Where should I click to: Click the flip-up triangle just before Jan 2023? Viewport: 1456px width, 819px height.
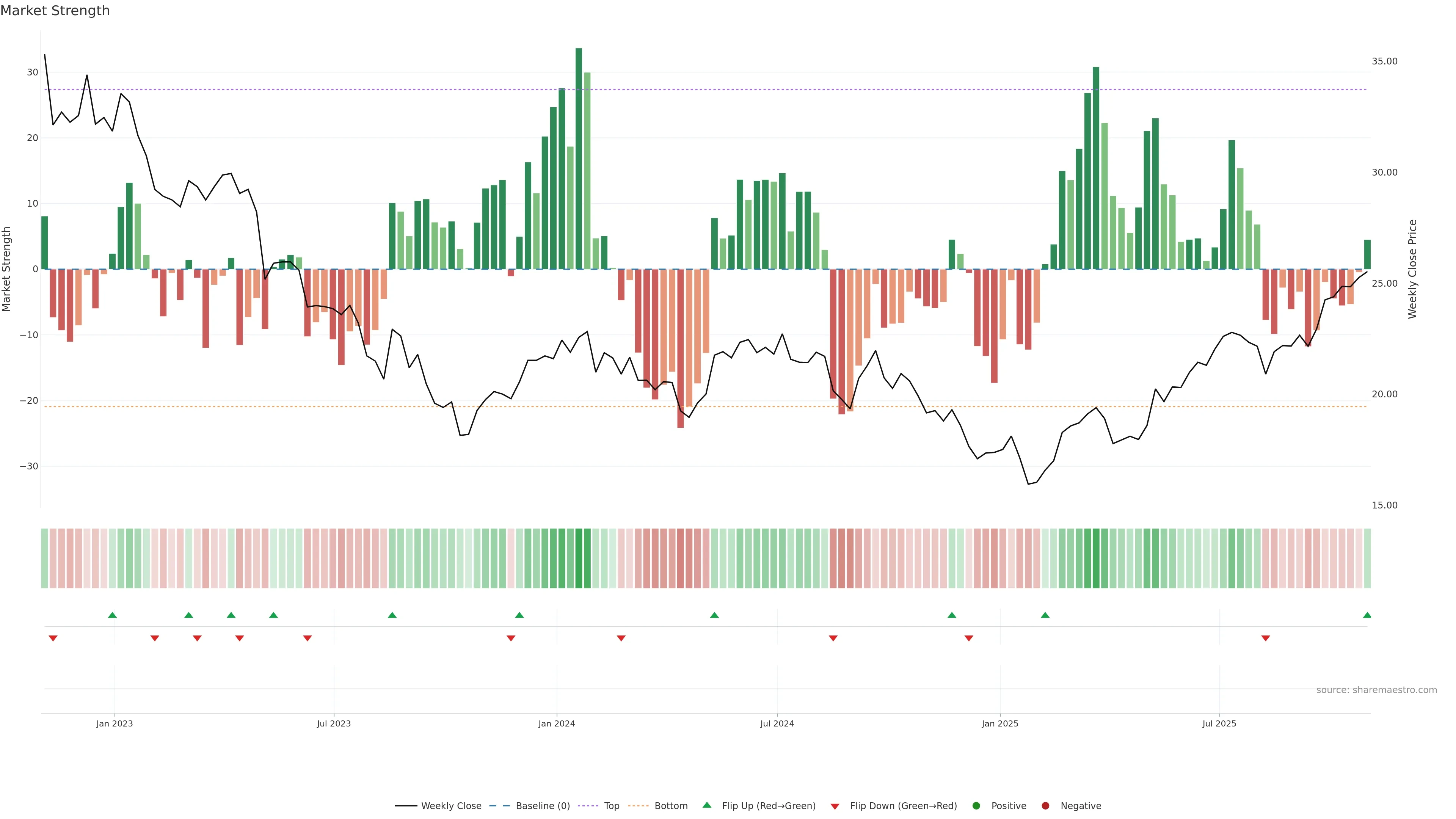pos(113,615)
